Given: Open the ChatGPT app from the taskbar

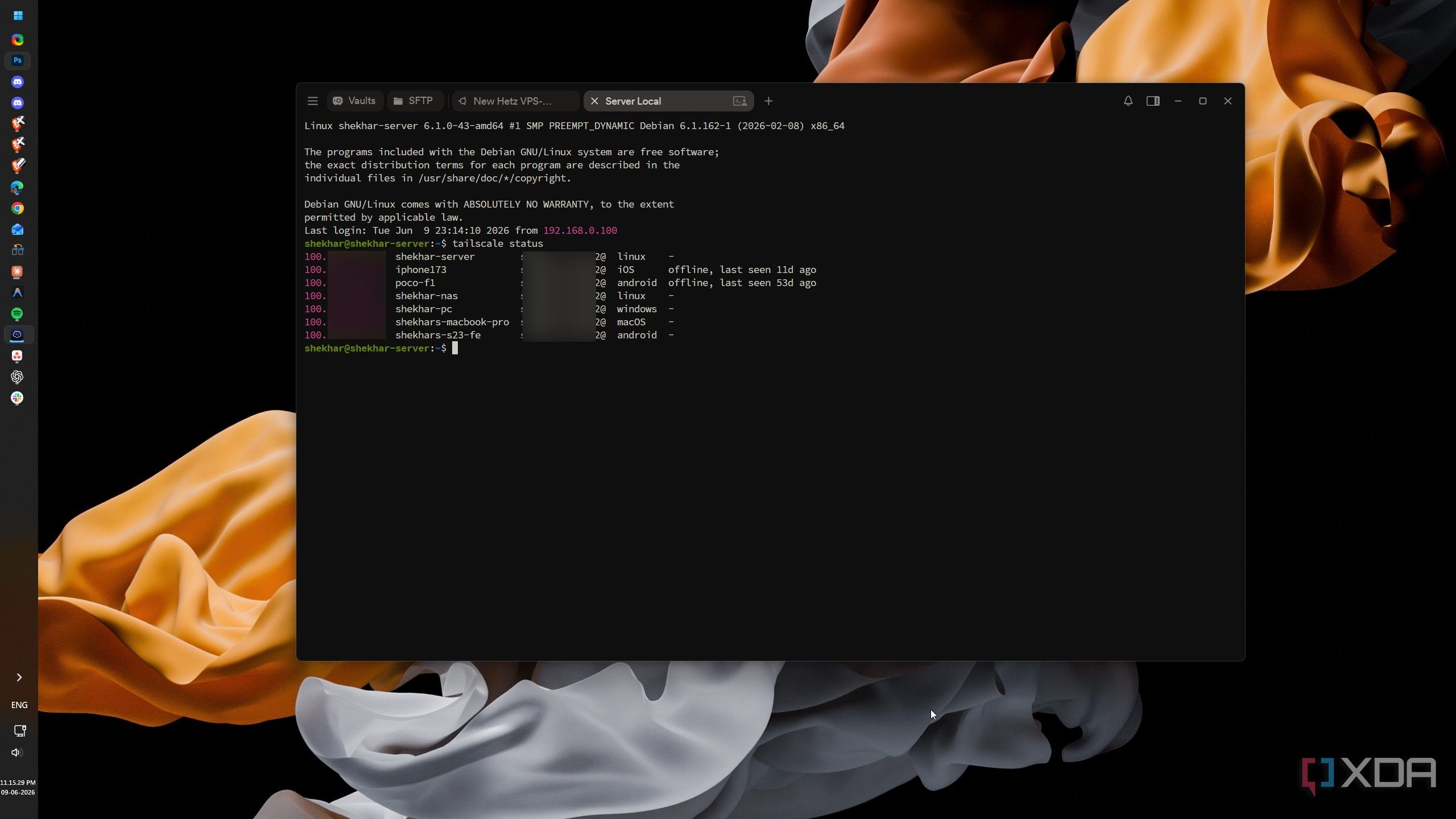Looking at the screenshot, I should pos(17,377).
